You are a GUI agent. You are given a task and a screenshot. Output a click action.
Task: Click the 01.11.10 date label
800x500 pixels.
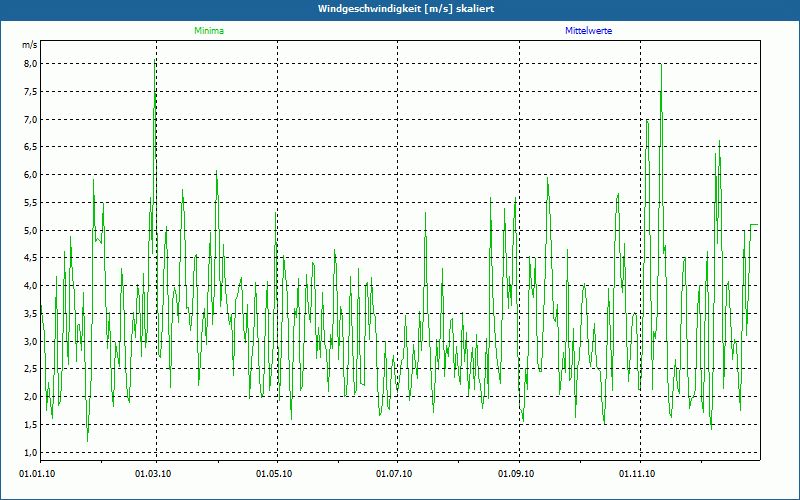click(x=637, y=474)
